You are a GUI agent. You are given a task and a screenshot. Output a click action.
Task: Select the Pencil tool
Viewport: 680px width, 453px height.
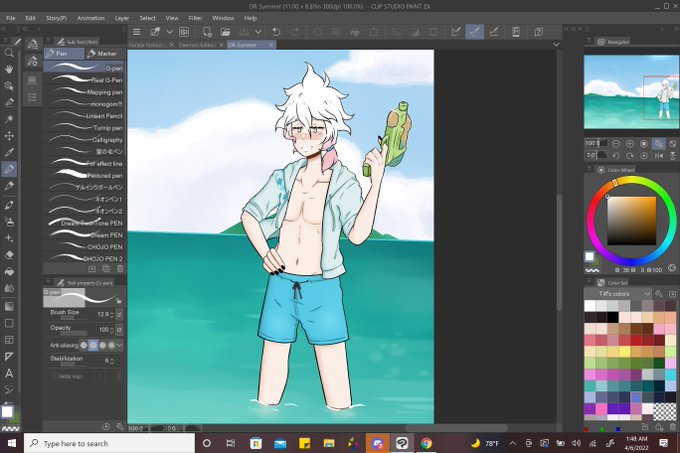(9, 186)
